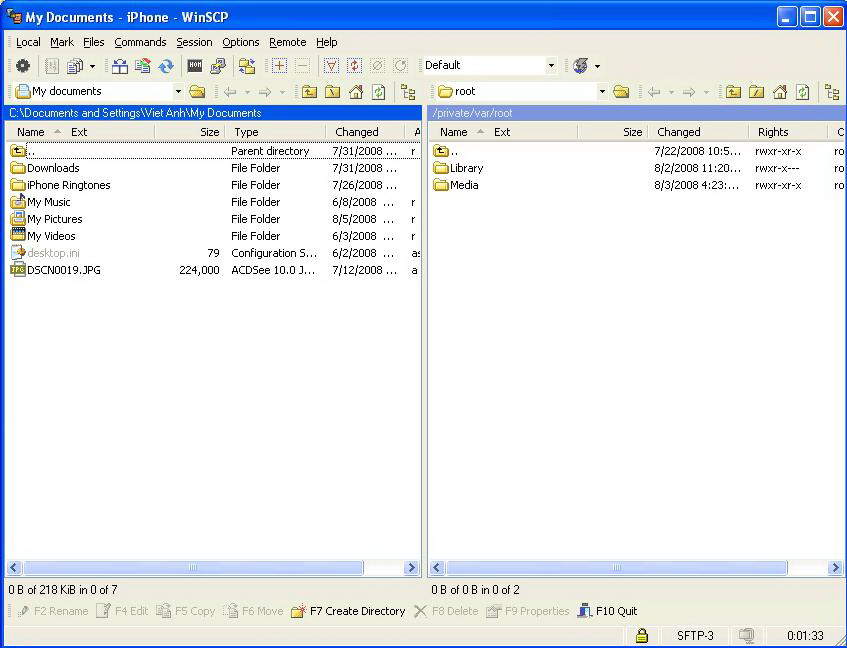847x648 pixels.
Task: Click the Open in PuTTY icon
Action: [218, 66]
